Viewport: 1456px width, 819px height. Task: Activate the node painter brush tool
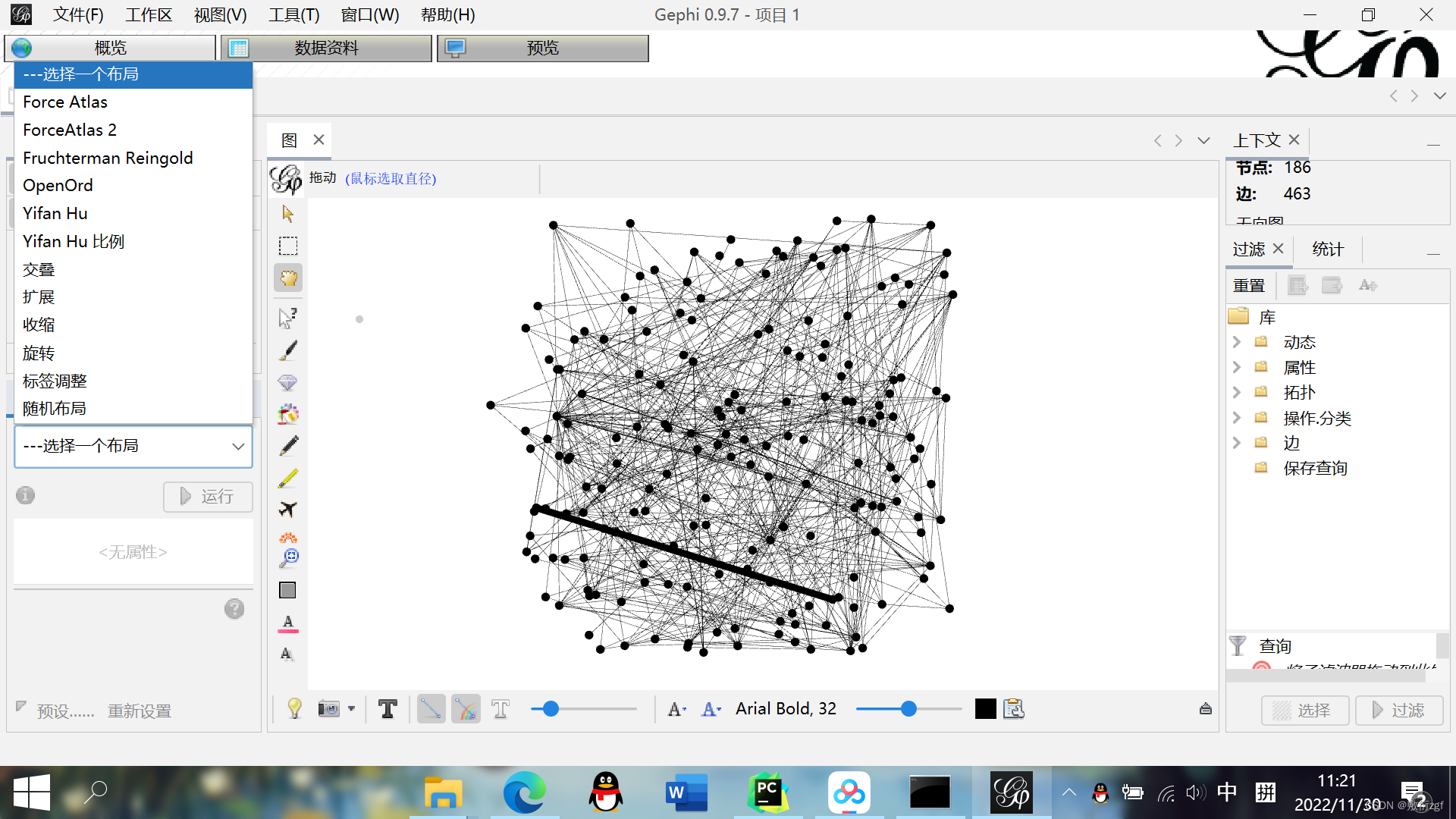287,350
